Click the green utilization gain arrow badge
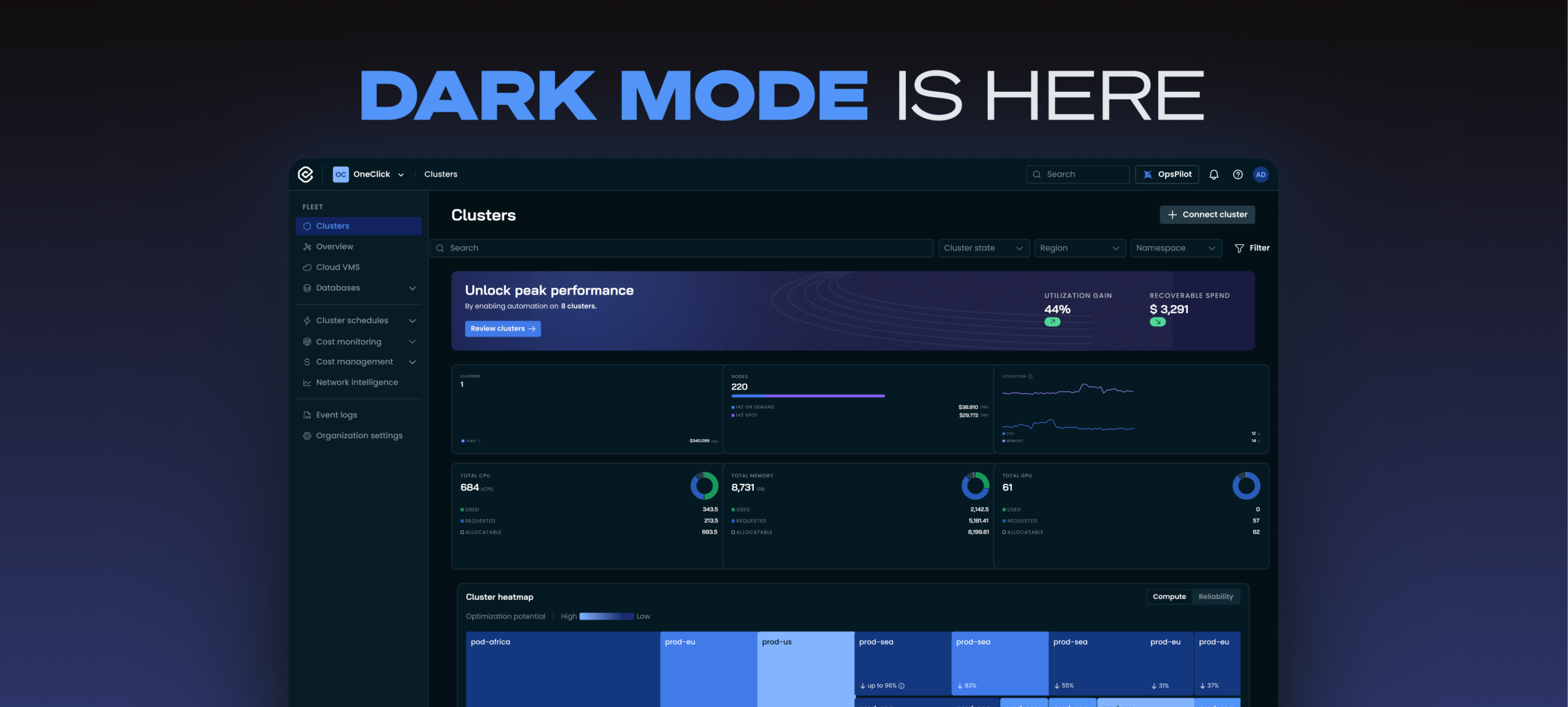The width and height of the screenshot is (1568, 707). point(1052,322)
